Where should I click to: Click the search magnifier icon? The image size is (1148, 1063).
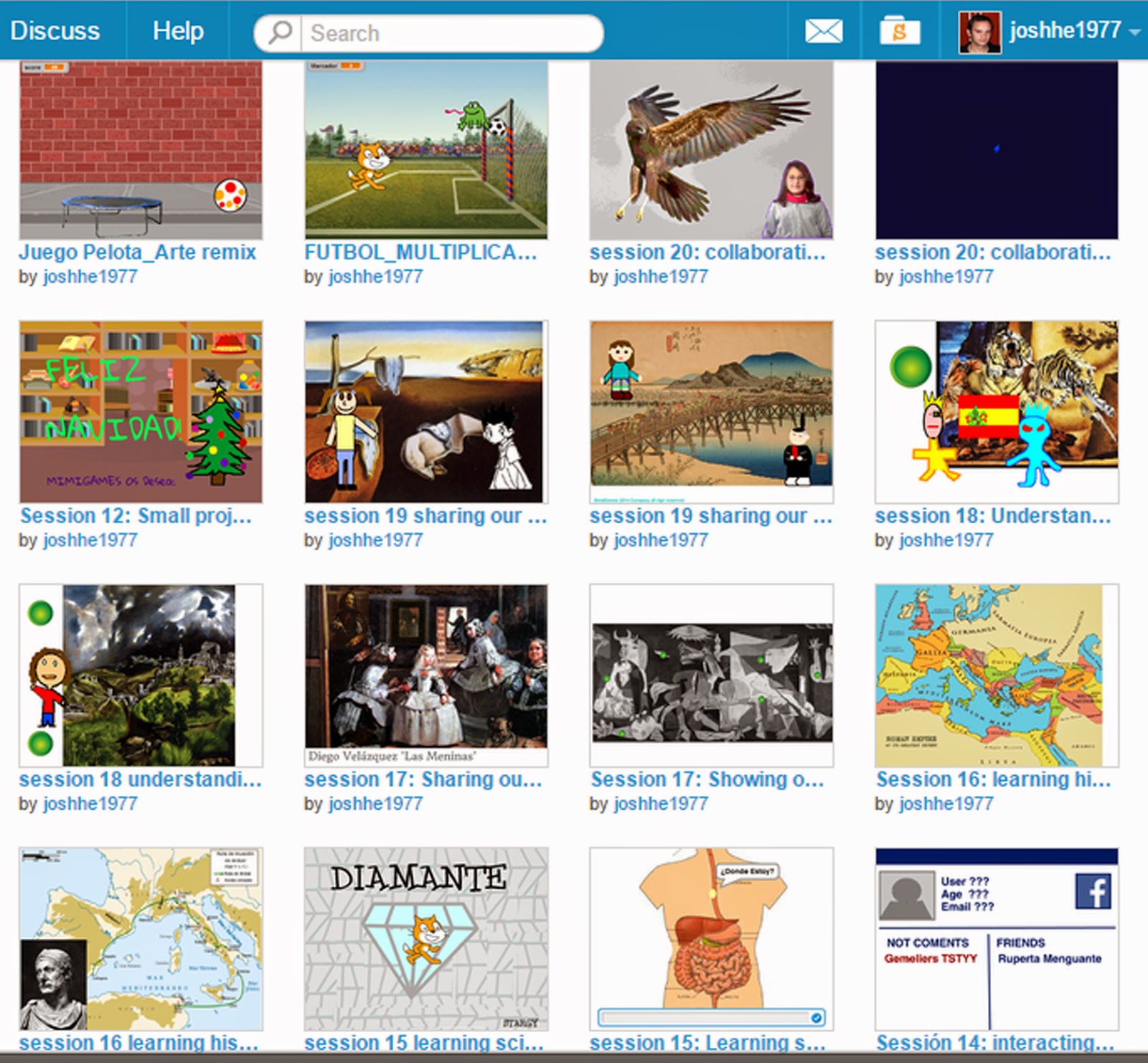coord(280,32)
